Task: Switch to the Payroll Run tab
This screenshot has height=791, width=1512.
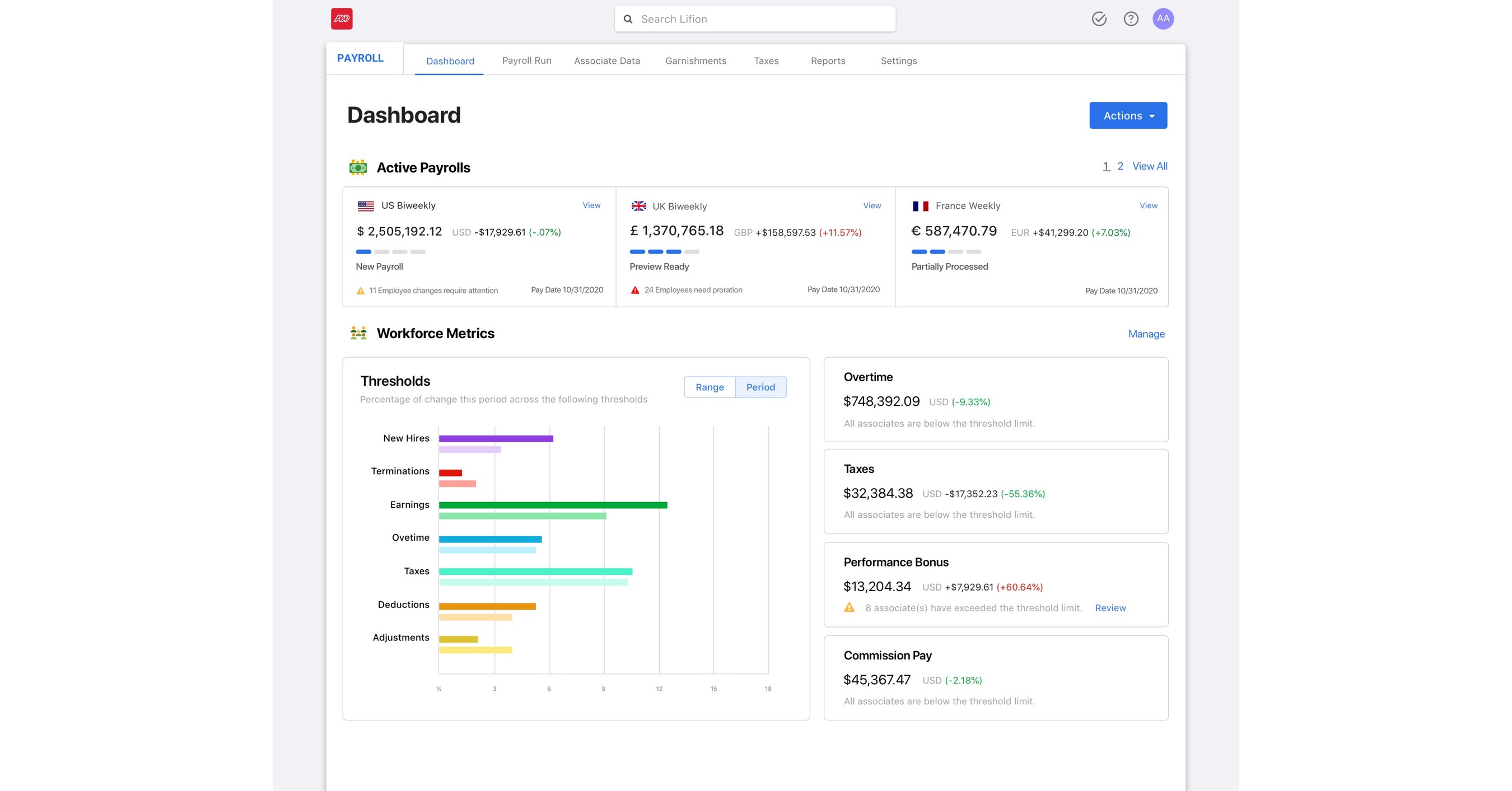Action: (x=526, y=60)
